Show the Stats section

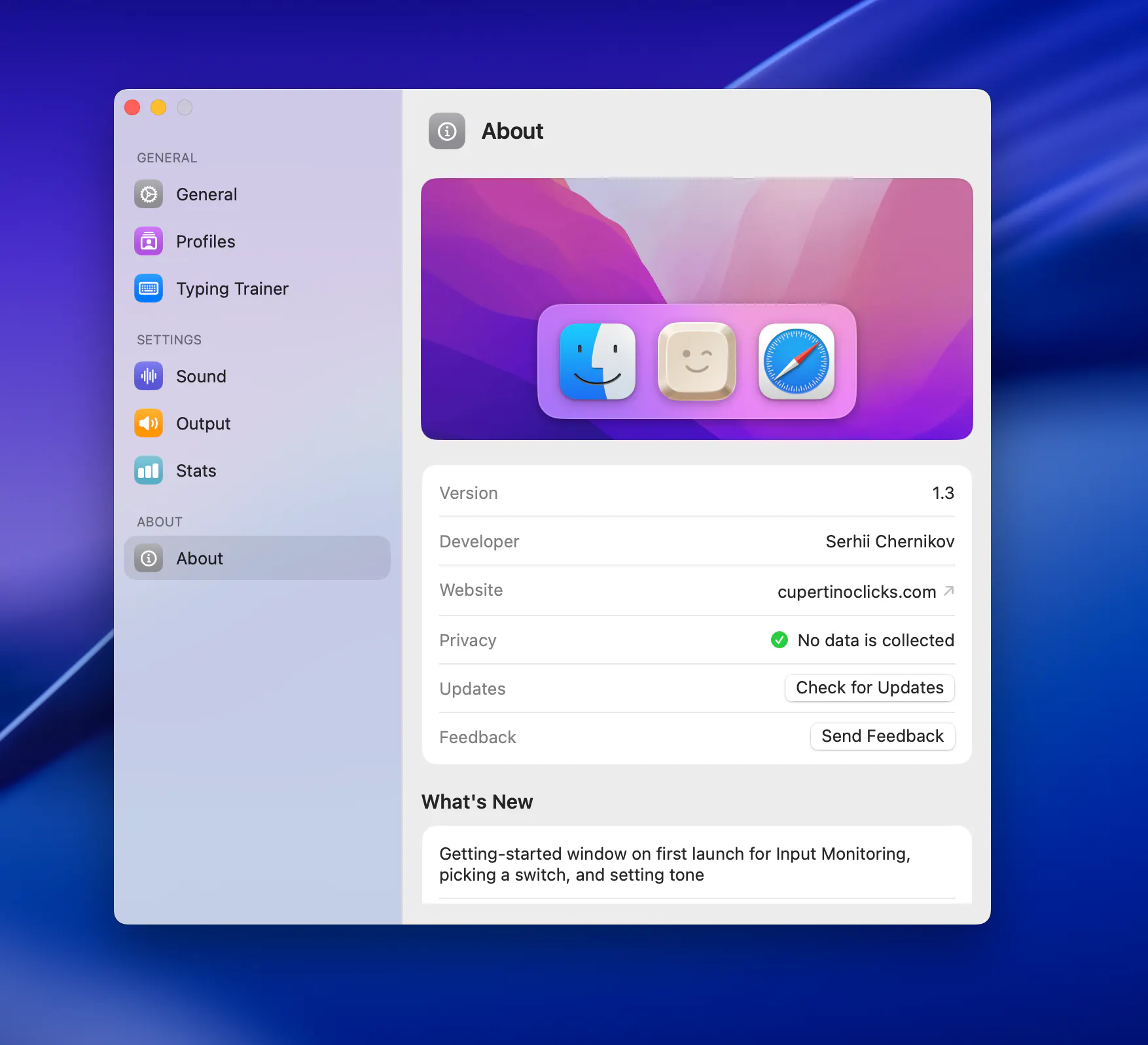257,471
